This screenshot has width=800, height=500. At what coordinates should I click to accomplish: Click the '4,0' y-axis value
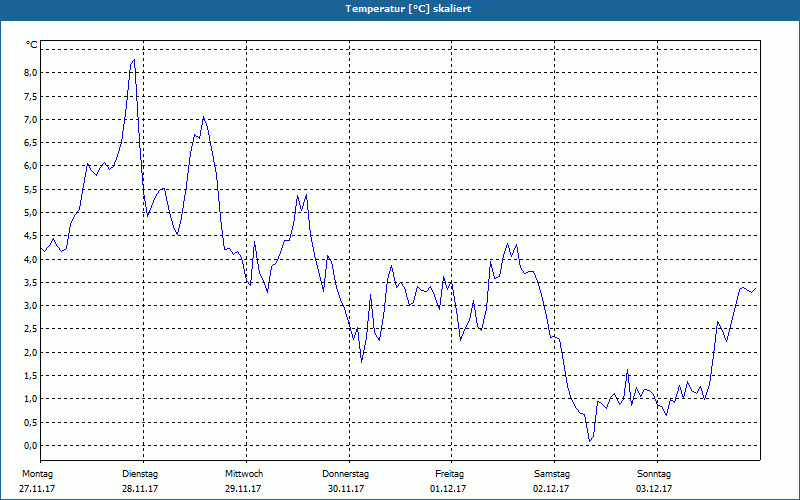(31, 260)
